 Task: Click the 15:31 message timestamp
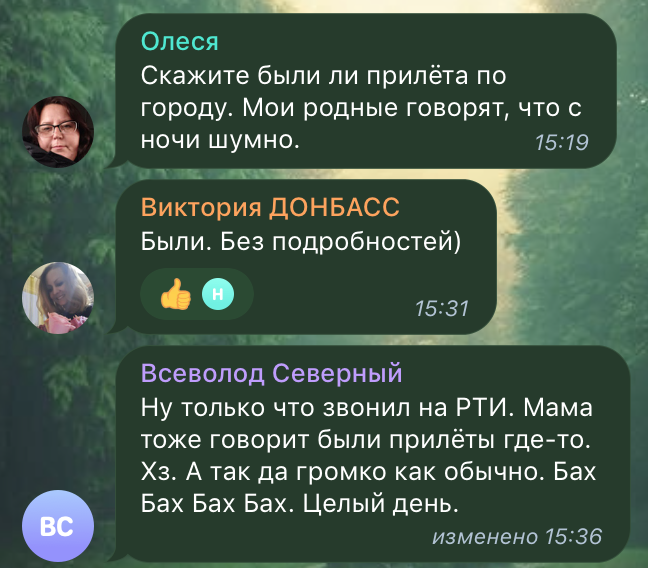coord(442,309)
